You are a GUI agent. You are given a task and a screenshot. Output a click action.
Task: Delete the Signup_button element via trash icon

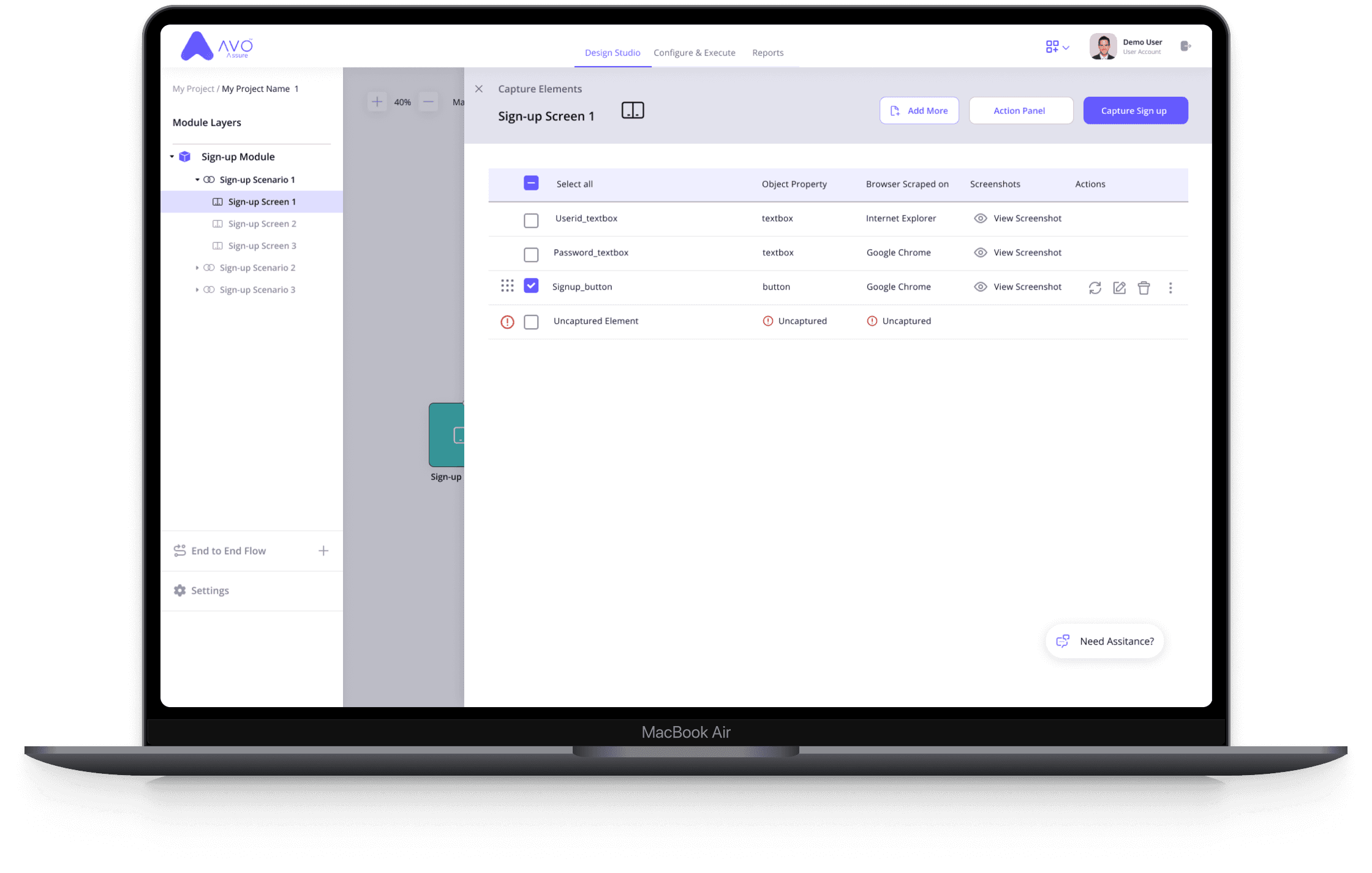1144,288
